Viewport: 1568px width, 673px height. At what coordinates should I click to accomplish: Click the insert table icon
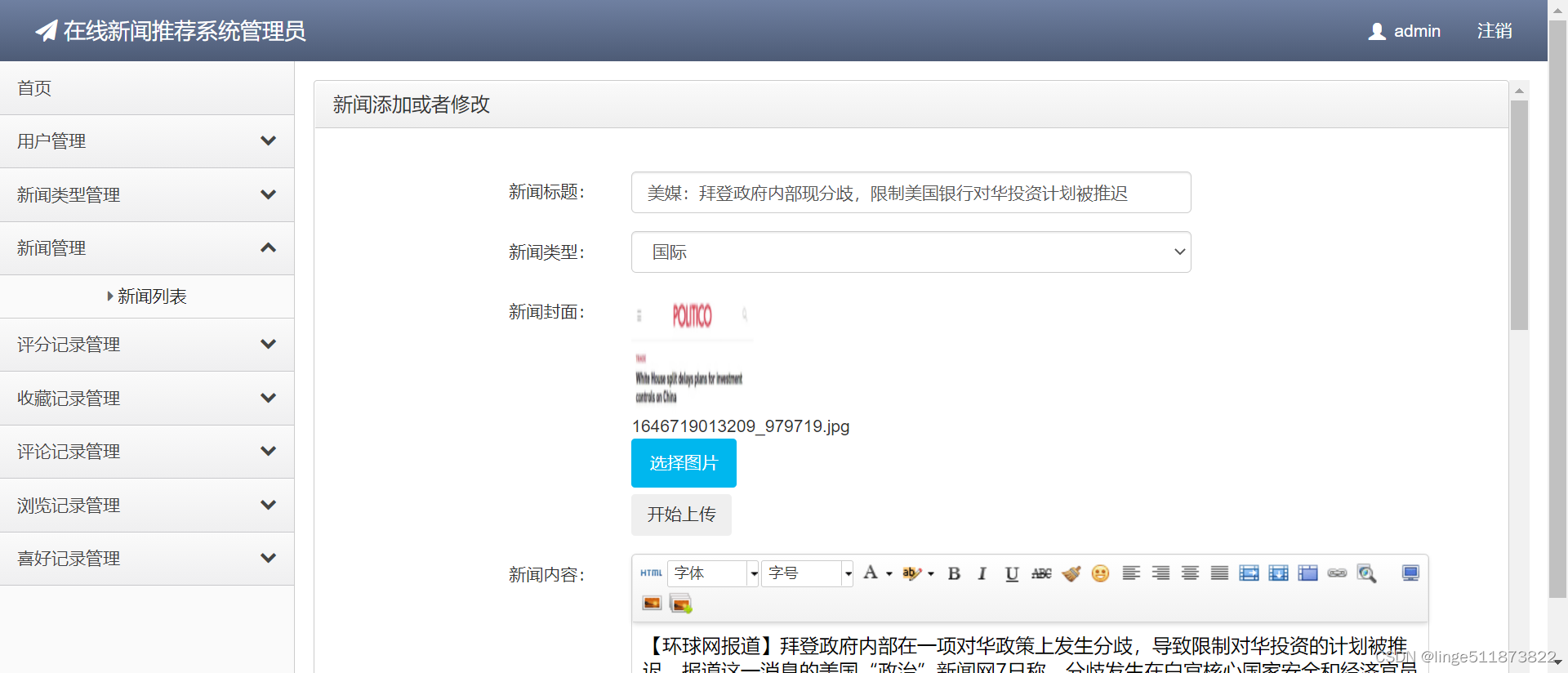(x=1307, y=573)
